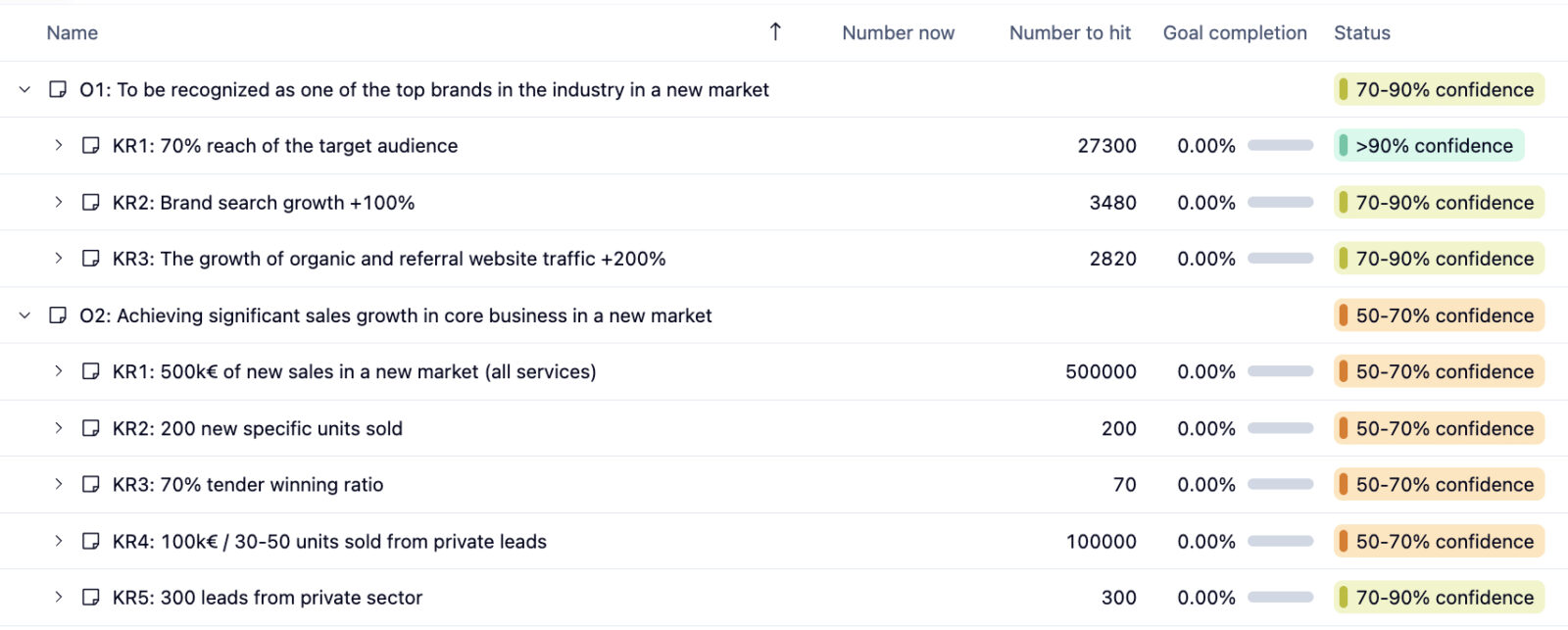
Task: Collapse the O1 objective row
Action: pos(24,89)
